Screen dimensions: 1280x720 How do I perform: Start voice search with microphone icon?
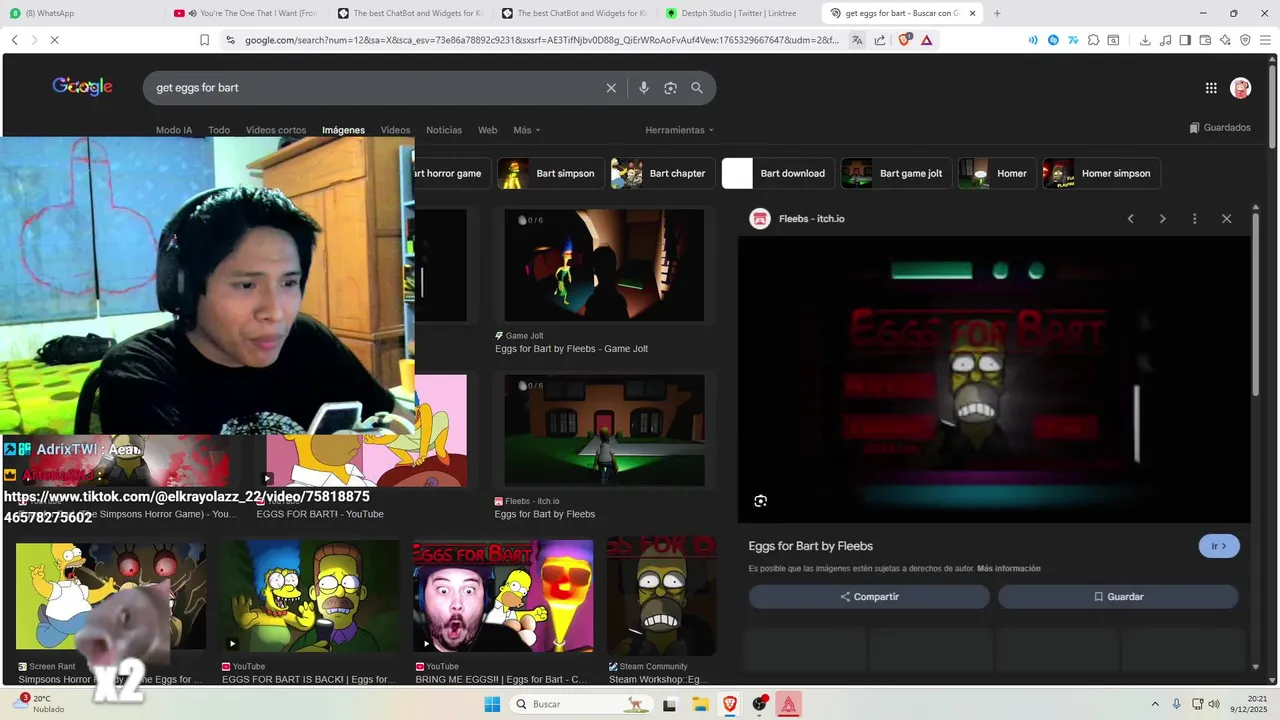tap(644, 88)
